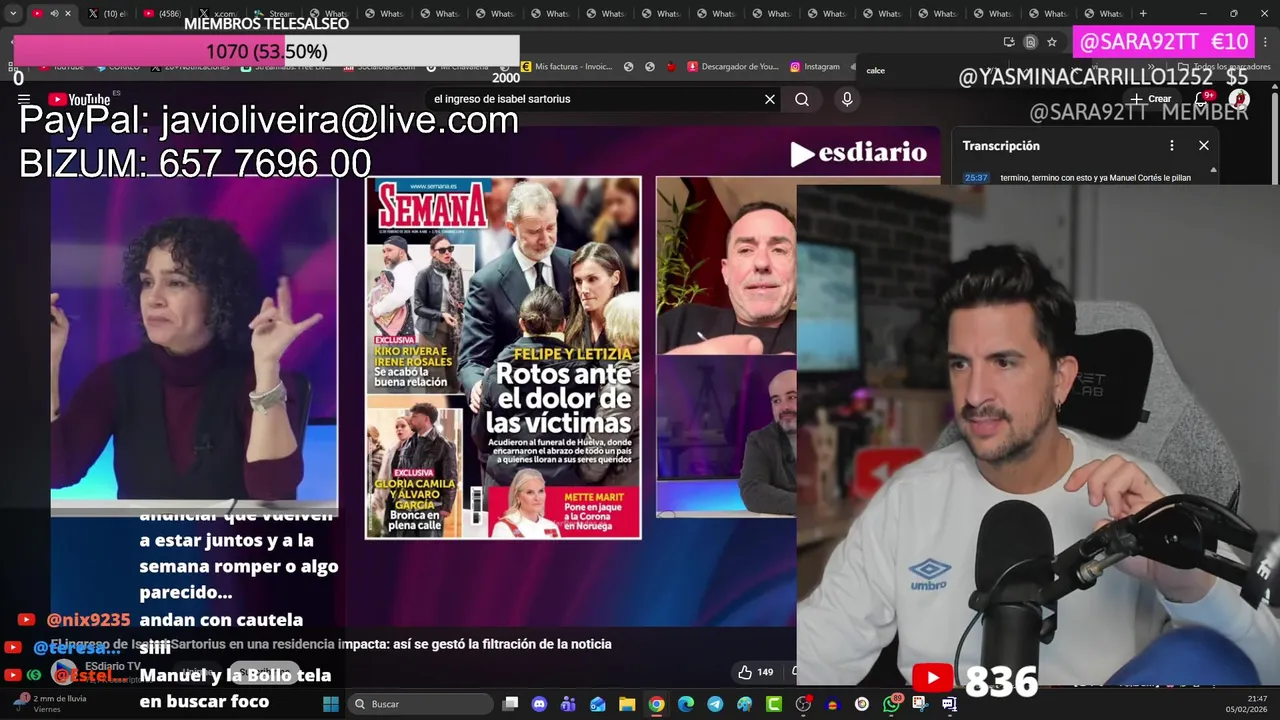Open the weather widget '2 mm de lluvia'
Image resolution: width=1280 pixels, height=720 pixels.
tap(48, 703)
